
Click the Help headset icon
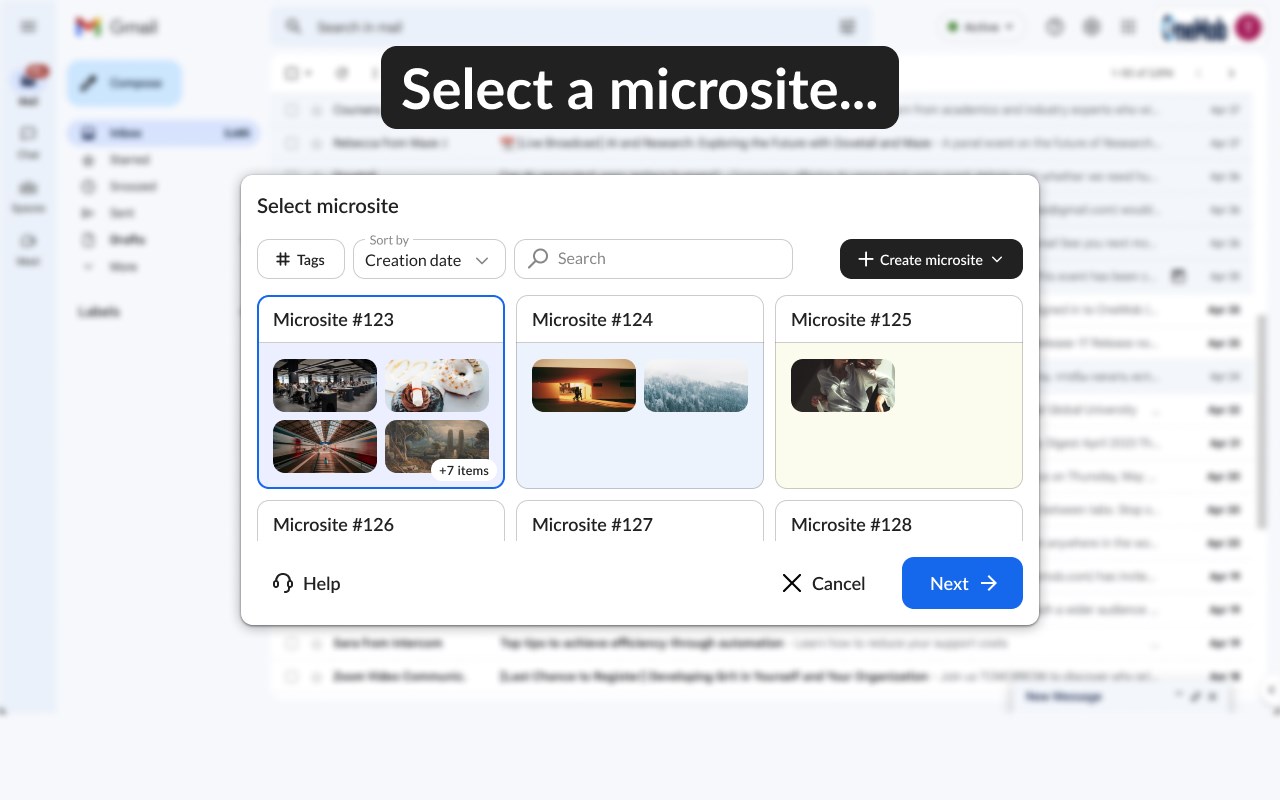tap(283, 583)
